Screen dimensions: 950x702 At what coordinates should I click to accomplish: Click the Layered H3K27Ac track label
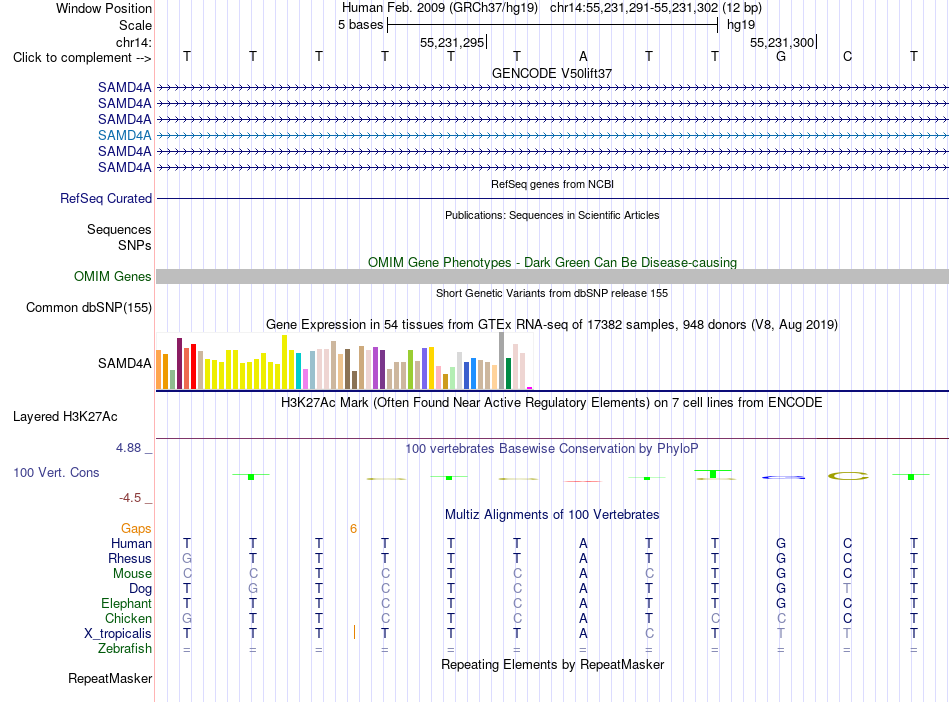pyautogui.click(x=65, y=416)
